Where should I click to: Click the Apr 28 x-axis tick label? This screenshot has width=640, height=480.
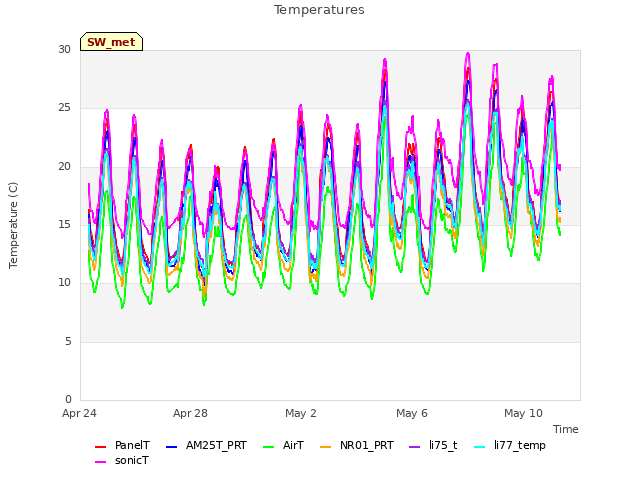[190, 413]
